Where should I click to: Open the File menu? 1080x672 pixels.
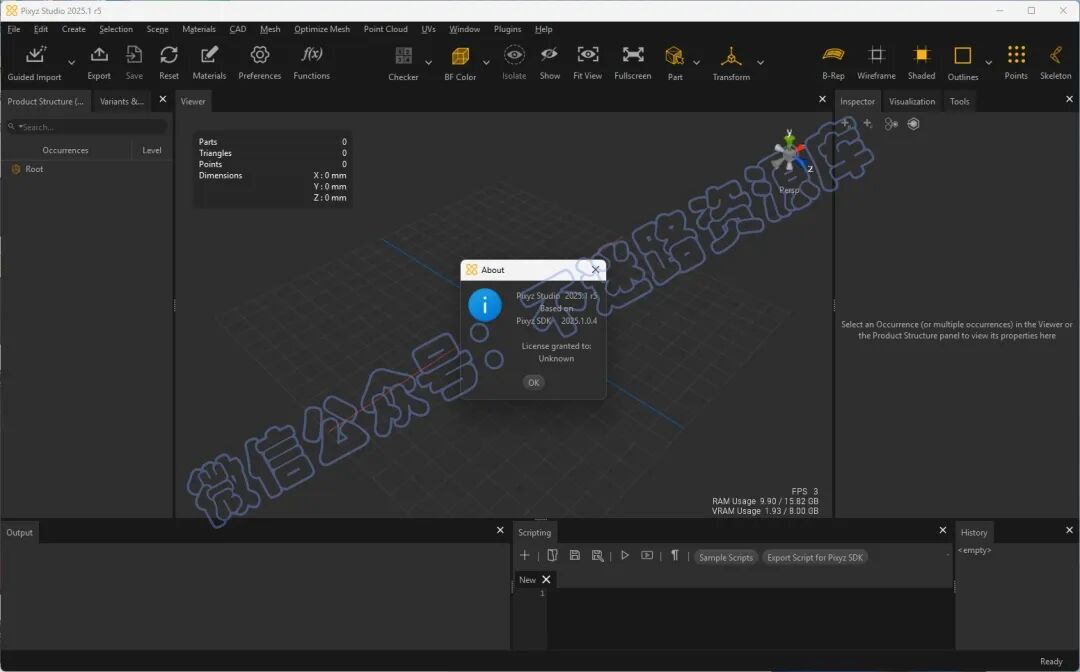click(x=14, y=29)
